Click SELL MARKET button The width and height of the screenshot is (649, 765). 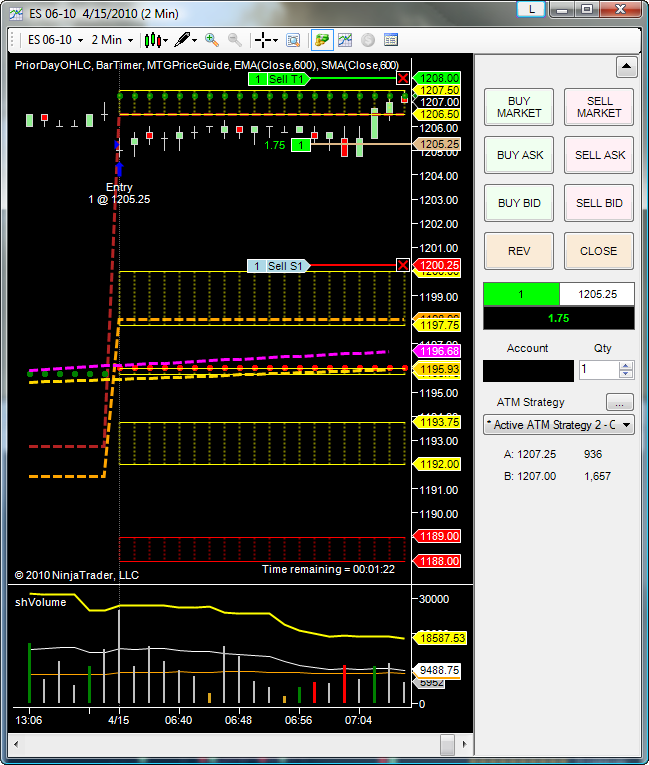[x=599, y=107]
